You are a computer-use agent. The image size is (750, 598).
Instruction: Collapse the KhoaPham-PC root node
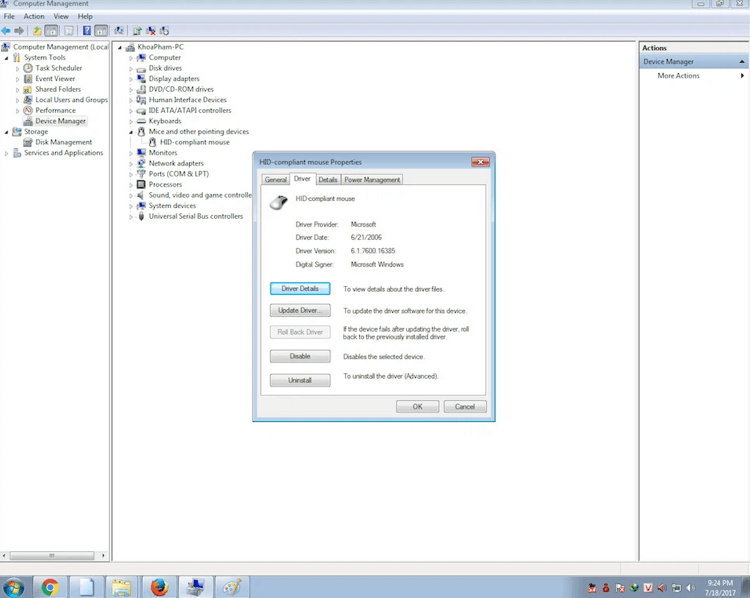(120, 47)
